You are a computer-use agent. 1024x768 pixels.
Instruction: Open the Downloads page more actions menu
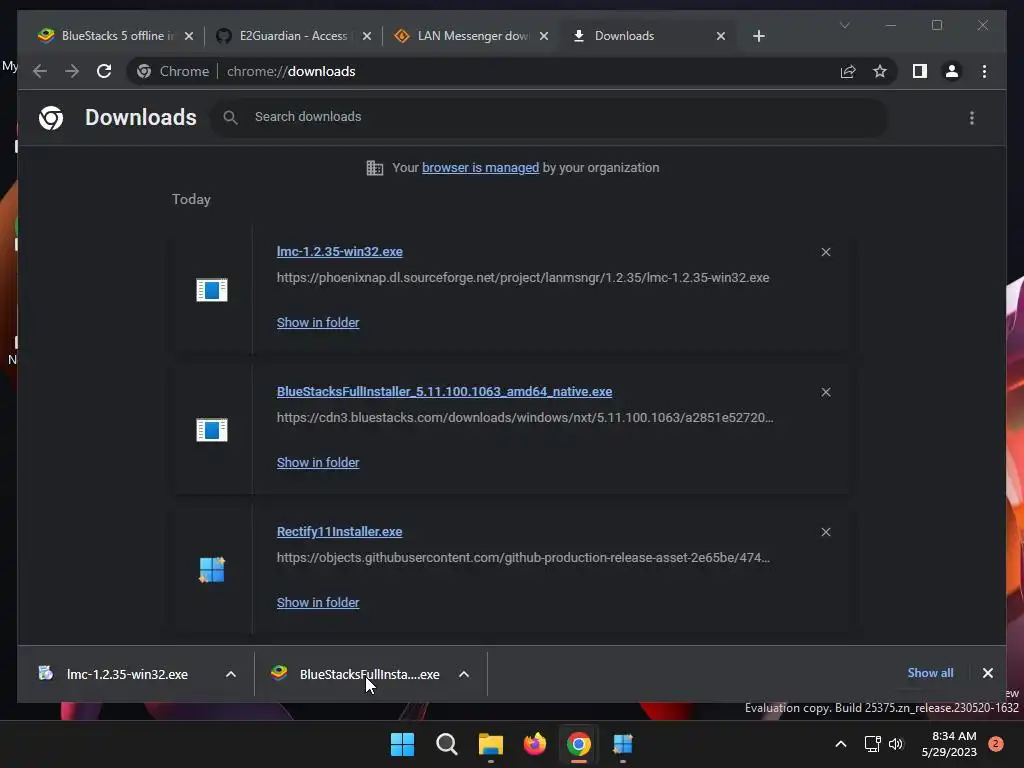(972, 118)
